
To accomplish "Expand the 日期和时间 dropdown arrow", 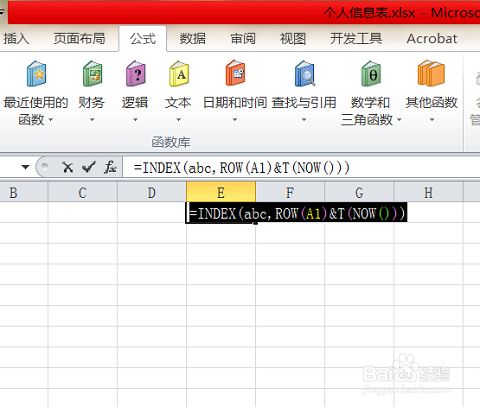I will coord(235,120).
